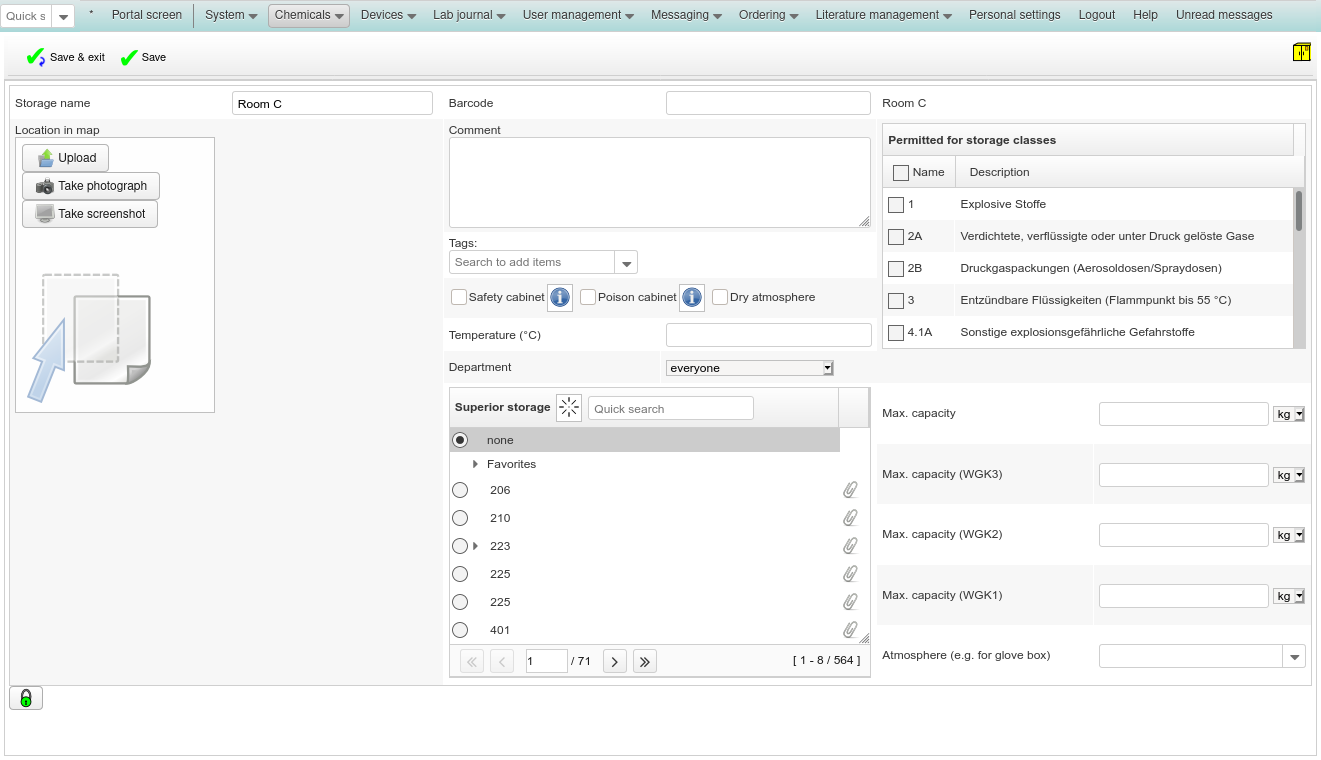
Task: Select radio button for storage 210
Action: pos(460,518)
